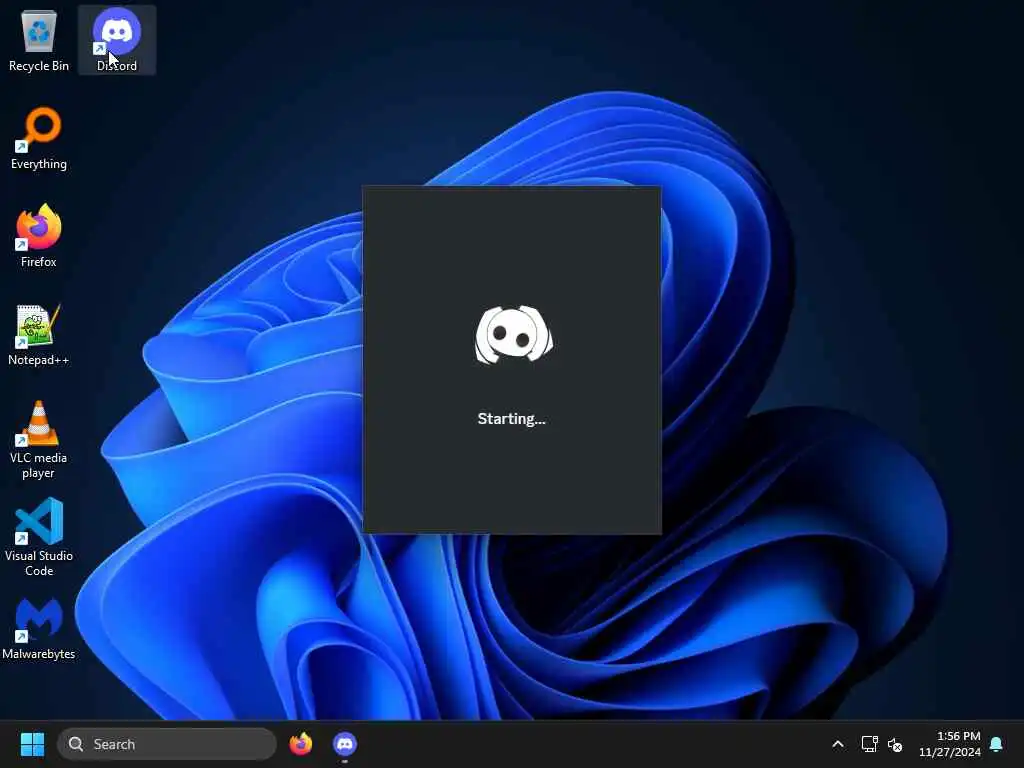The height and width of the screenshot is (768, 1024).
Task: Select the Everything search shortcut
Action: click(39, 138)
